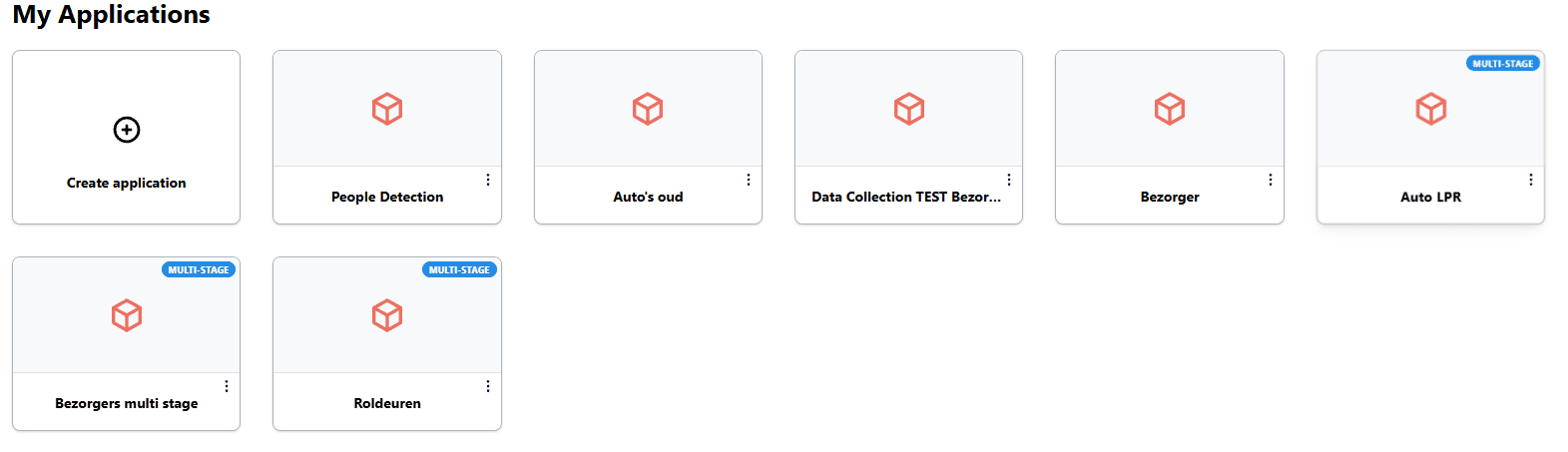Click the People Detection cube icon
The height and width of the screenshot is (452, 1568).
coord(387,109)
